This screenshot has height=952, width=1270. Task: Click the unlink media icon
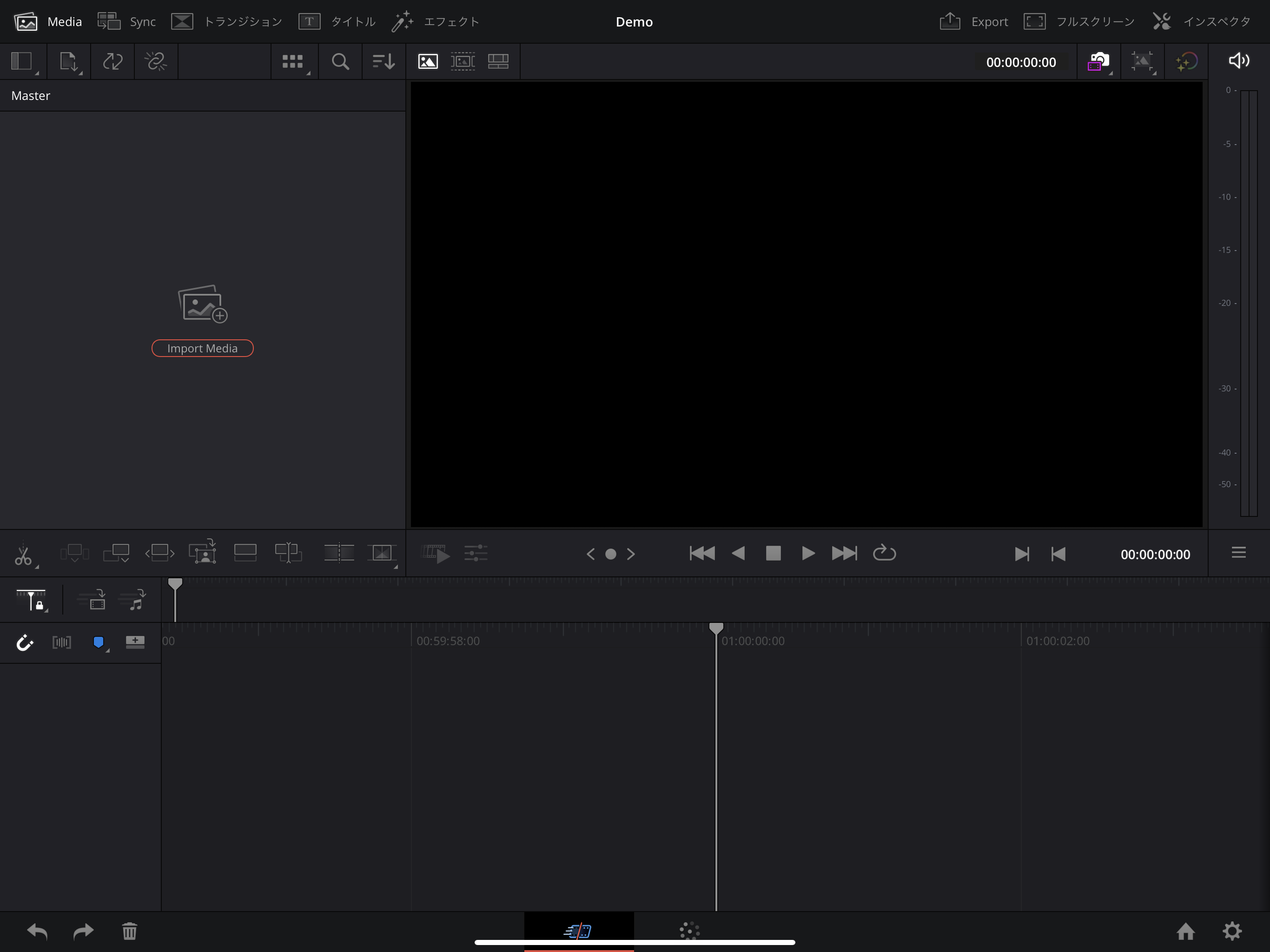tap(156, 61)
